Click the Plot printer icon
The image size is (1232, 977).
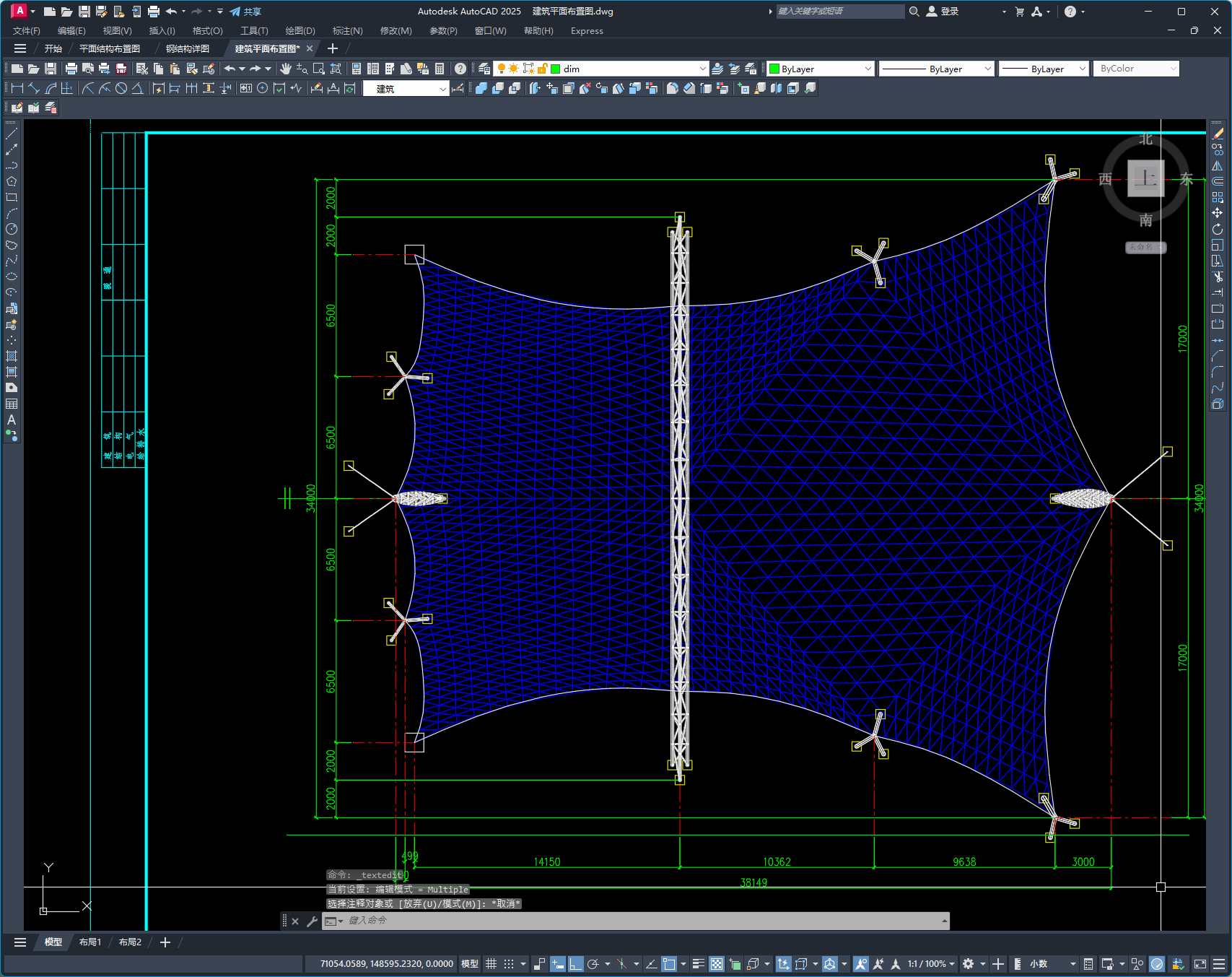71,69
